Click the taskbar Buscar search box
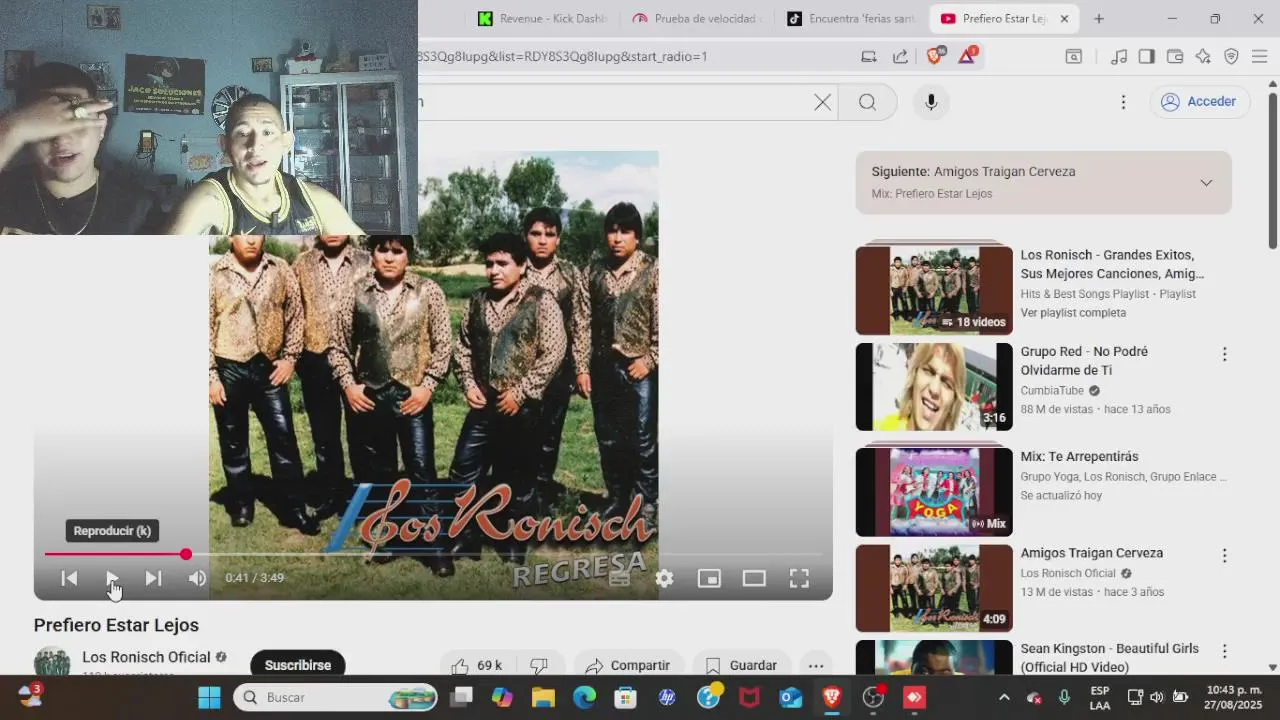This screenshot has height=720, width=1280. click(336, 697)
